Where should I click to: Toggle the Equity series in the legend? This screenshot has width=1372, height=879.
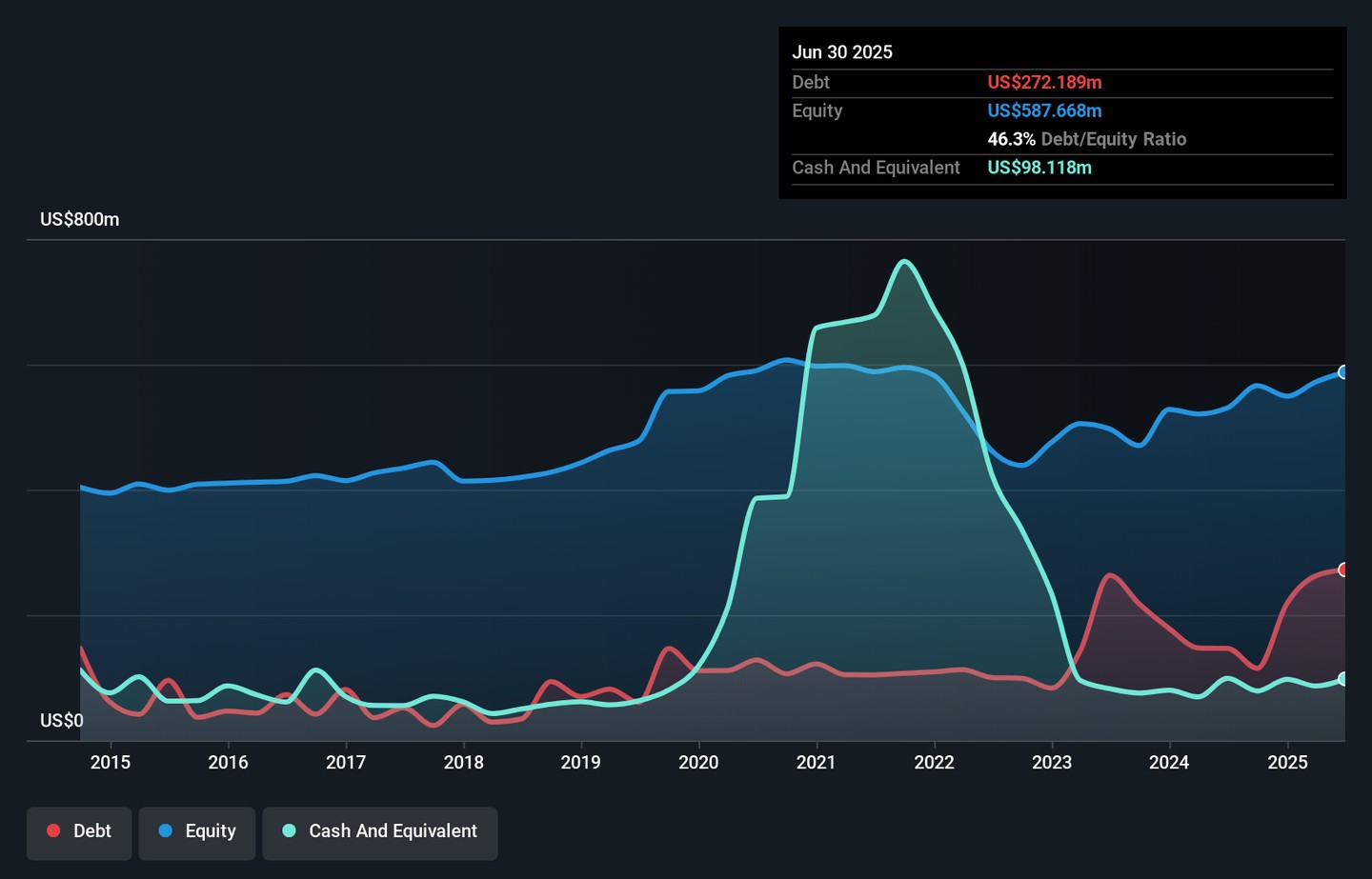point(197,831)
